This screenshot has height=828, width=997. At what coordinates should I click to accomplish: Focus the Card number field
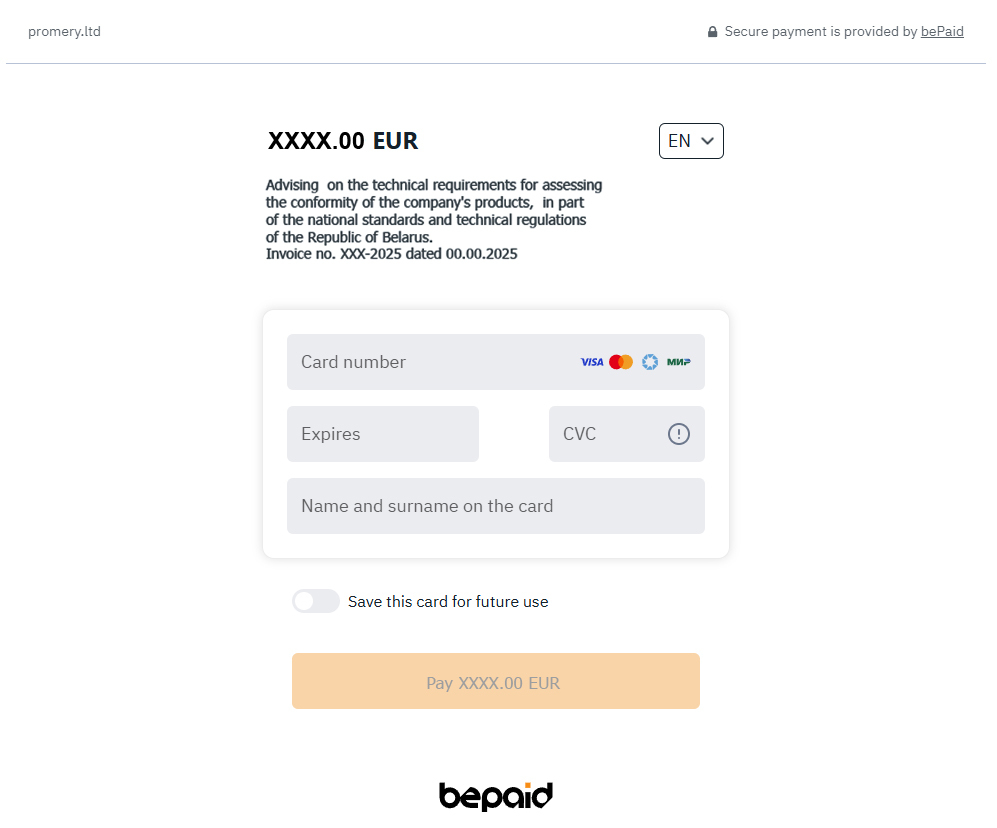(x=430, y=362)
